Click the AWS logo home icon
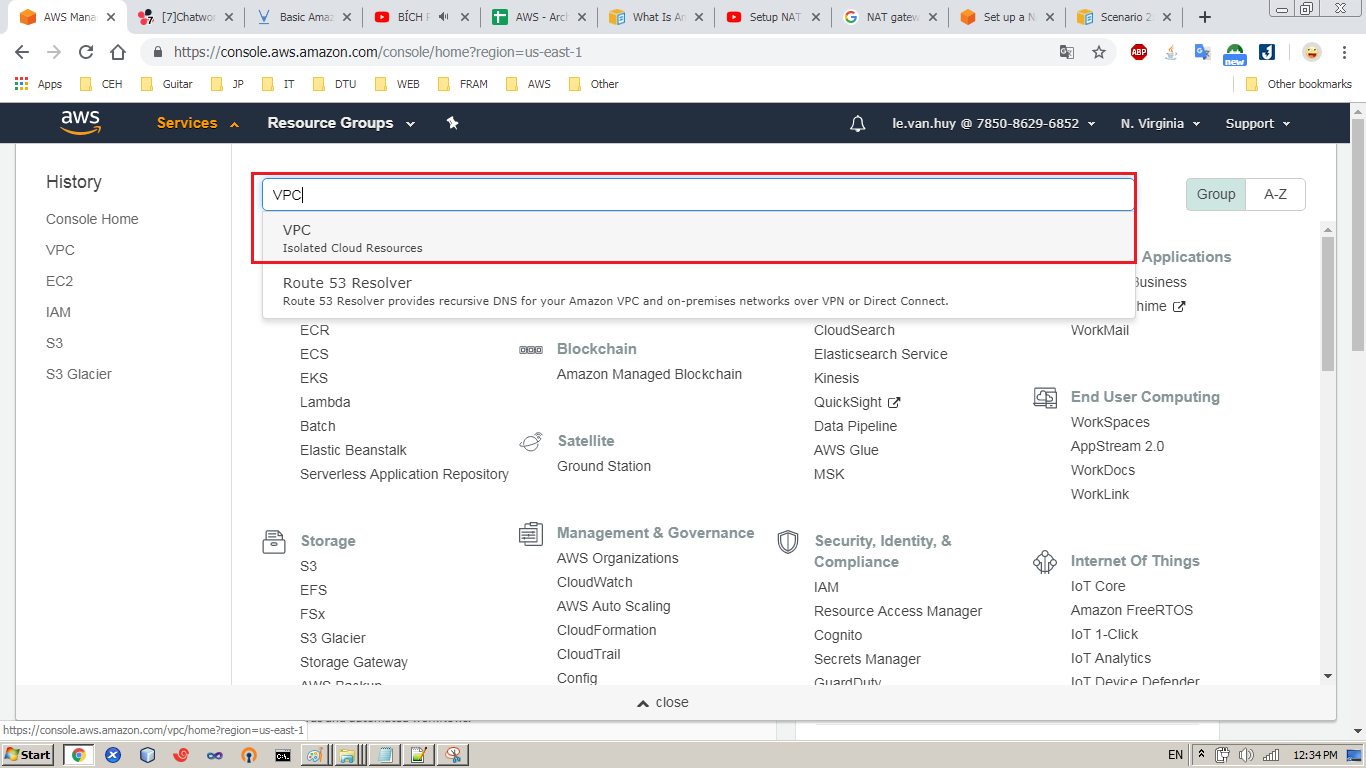This screenshot has height=768, width=1366. click(80, 122)
